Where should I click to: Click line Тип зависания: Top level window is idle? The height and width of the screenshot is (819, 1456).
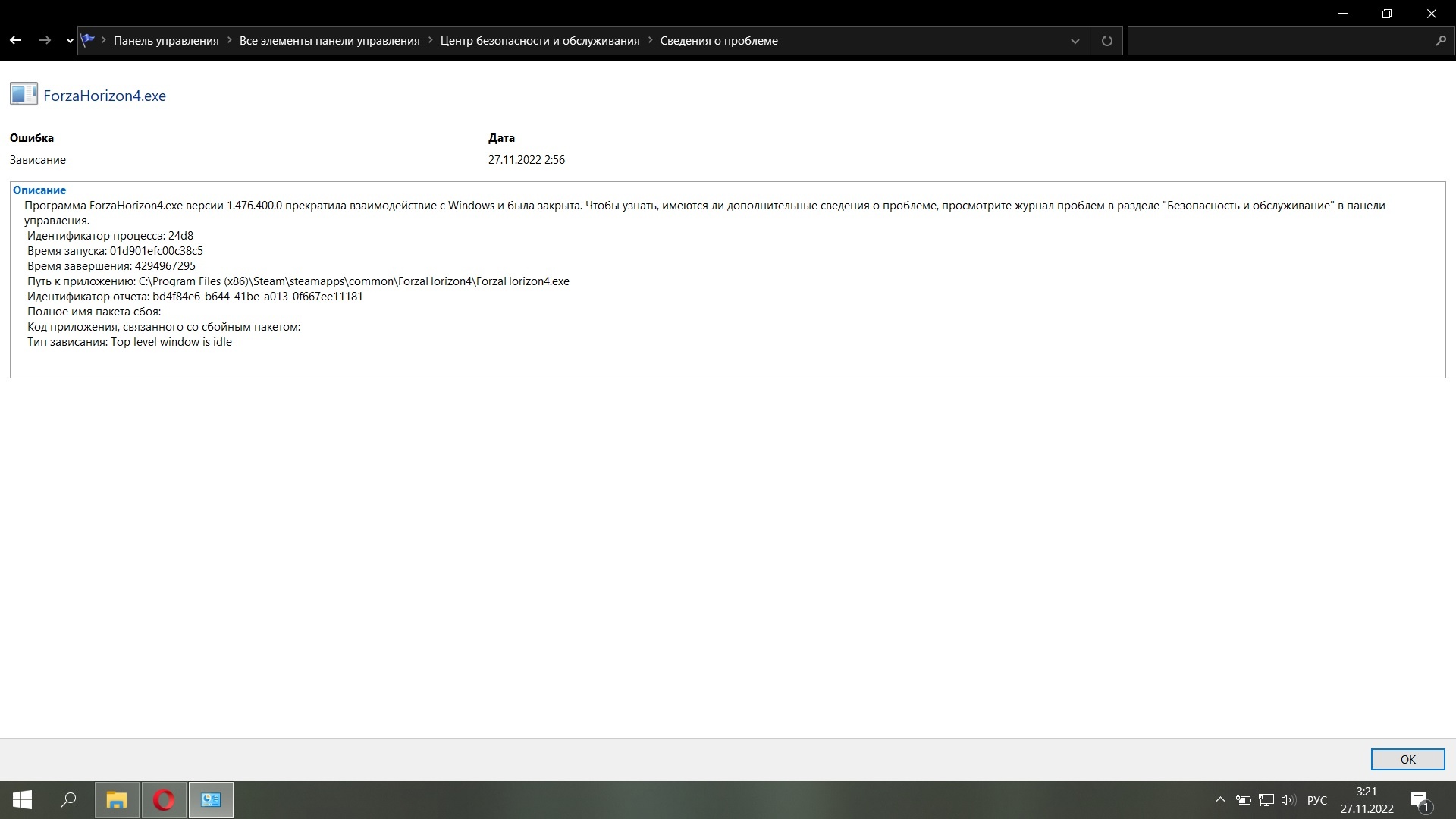click(130, 342)
